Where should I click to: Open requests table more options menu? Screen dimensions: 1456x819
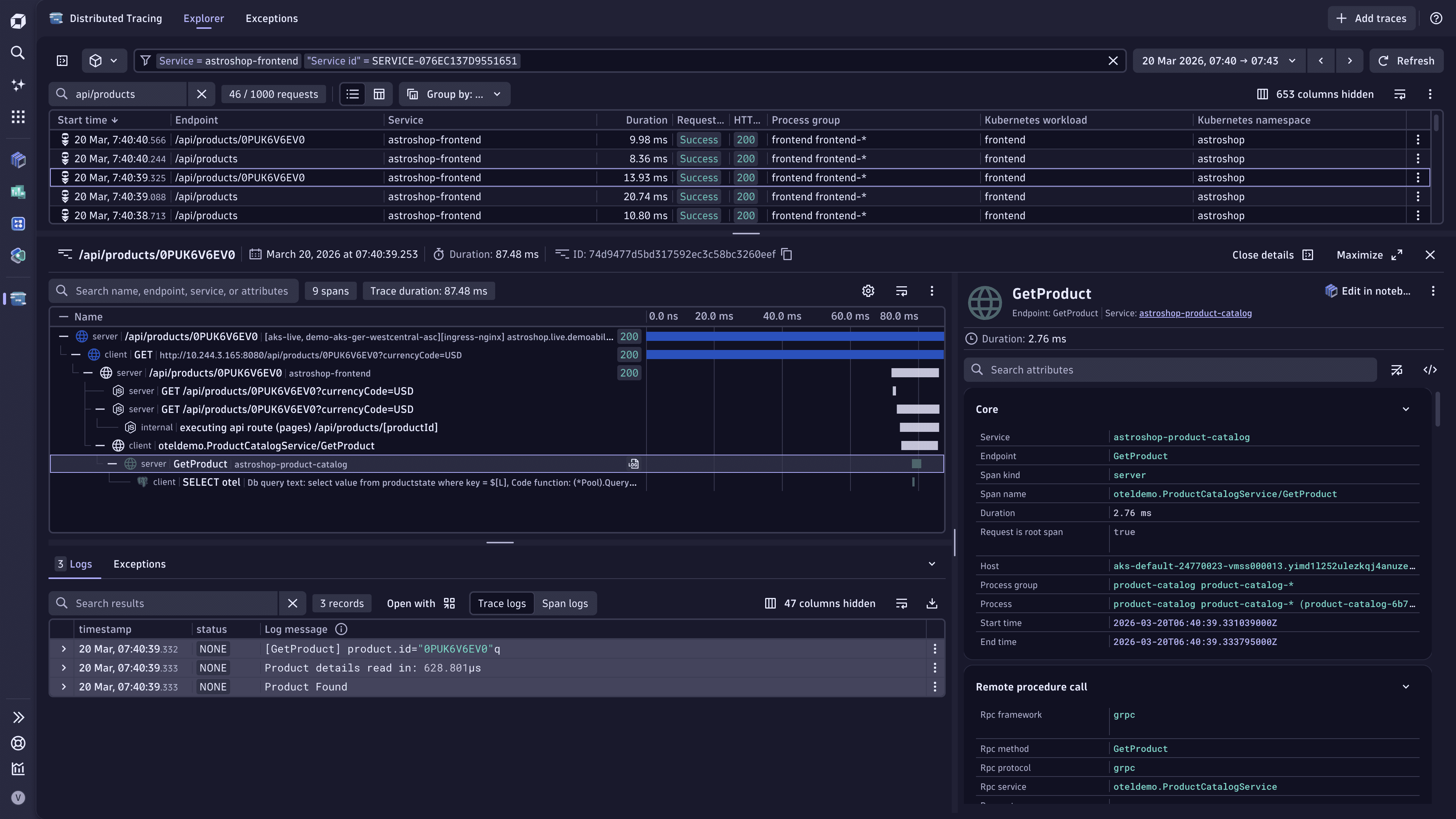click(1430, 94)
